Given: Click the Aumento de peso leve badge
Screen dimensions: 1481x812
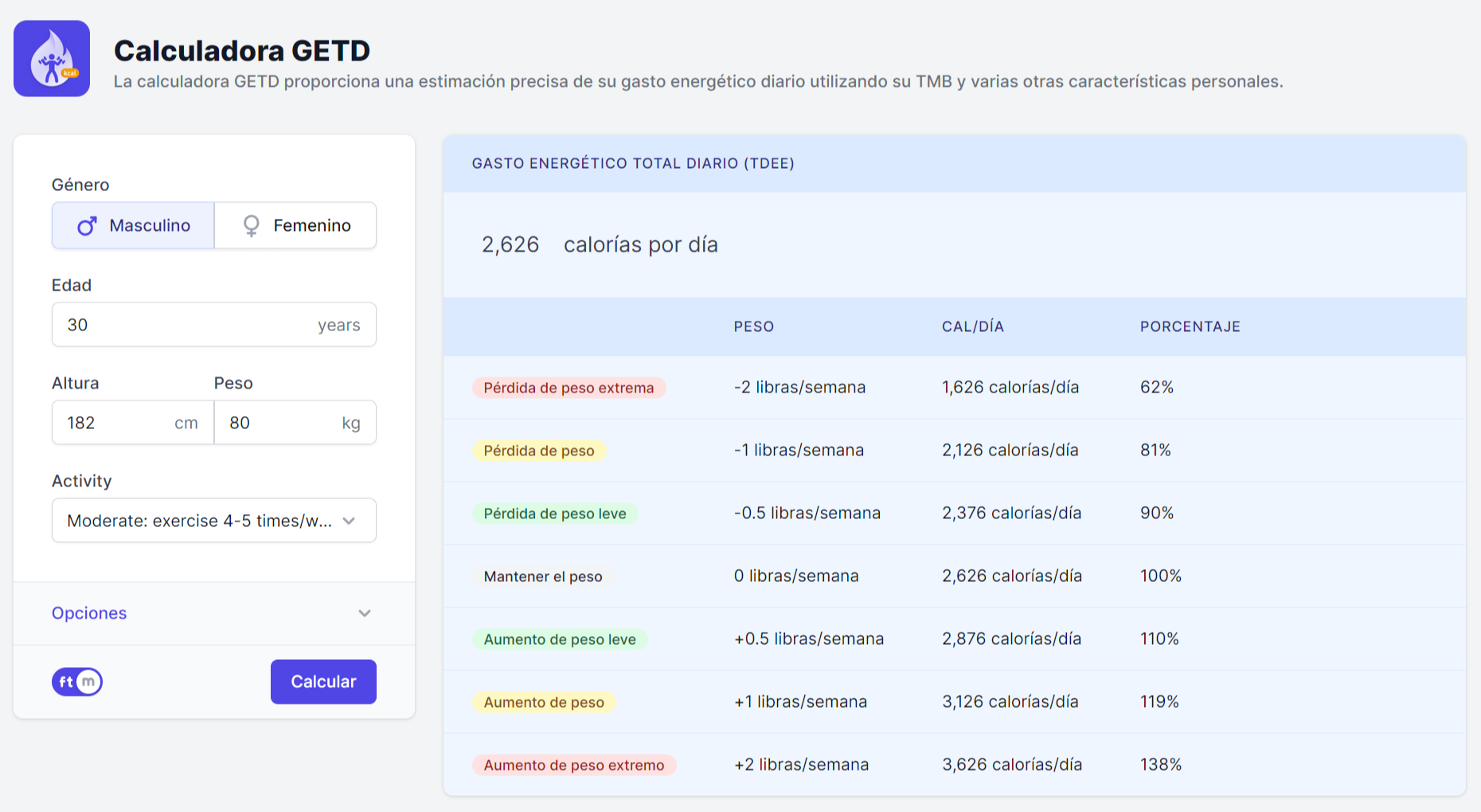Looking at the screenshot, I should pyautogui.click(x=560, y=639).
